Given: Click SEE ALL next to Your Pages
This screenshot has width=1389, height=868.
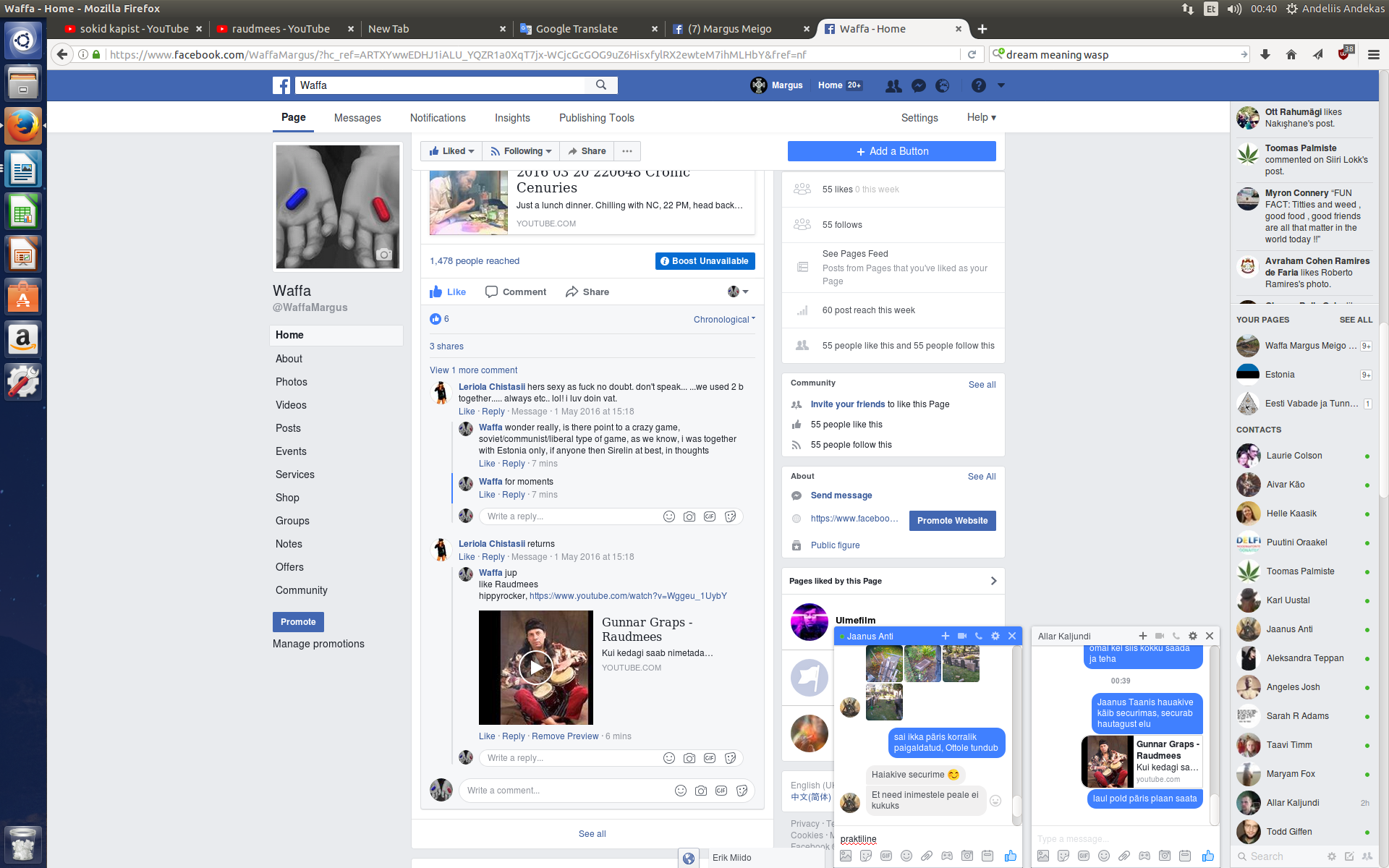Looking at the screenshot, I should [x=1356, y=320].
